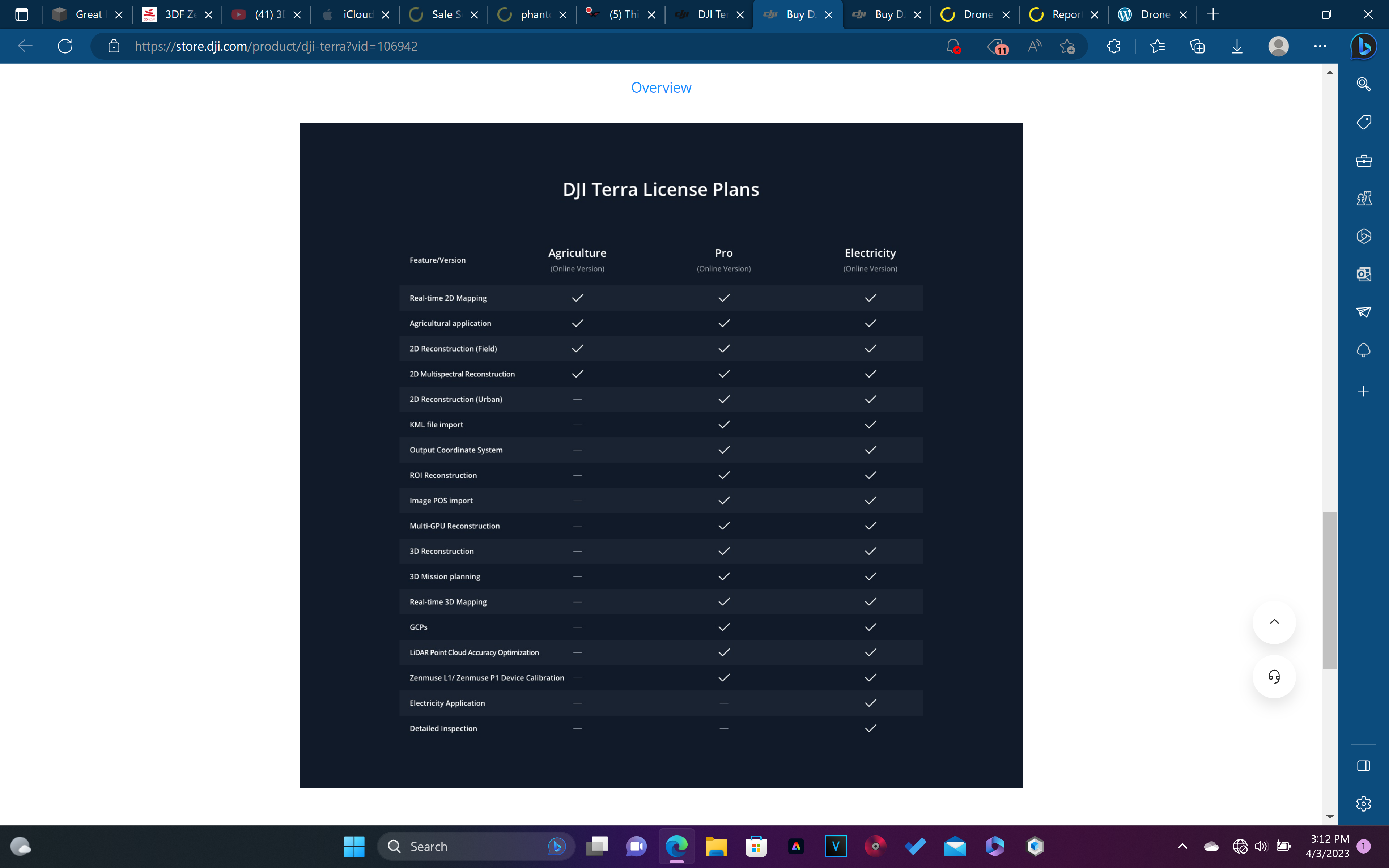Open the Mail app from the taskbar
The width and height of the screenshot is (1389, 868).
pyautogui.click(x=955, y=846)
